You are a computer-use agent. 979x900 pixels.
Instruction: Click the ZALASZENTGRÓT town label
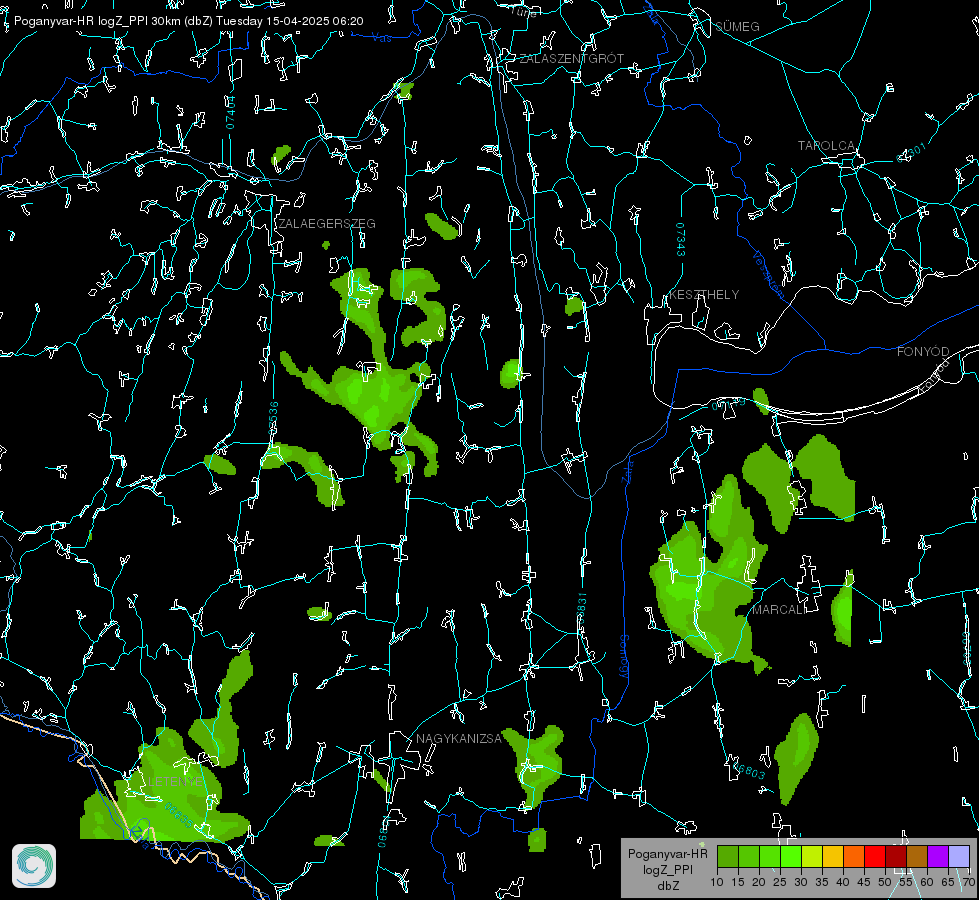click(571, 59)
